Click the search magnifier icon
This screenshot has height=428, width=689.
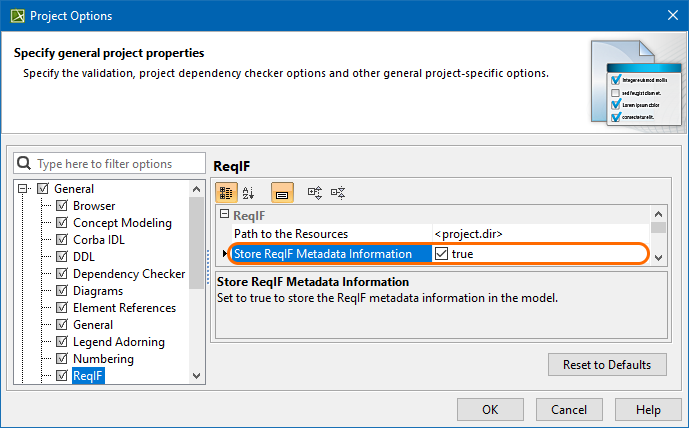click(x=25, y=164)
